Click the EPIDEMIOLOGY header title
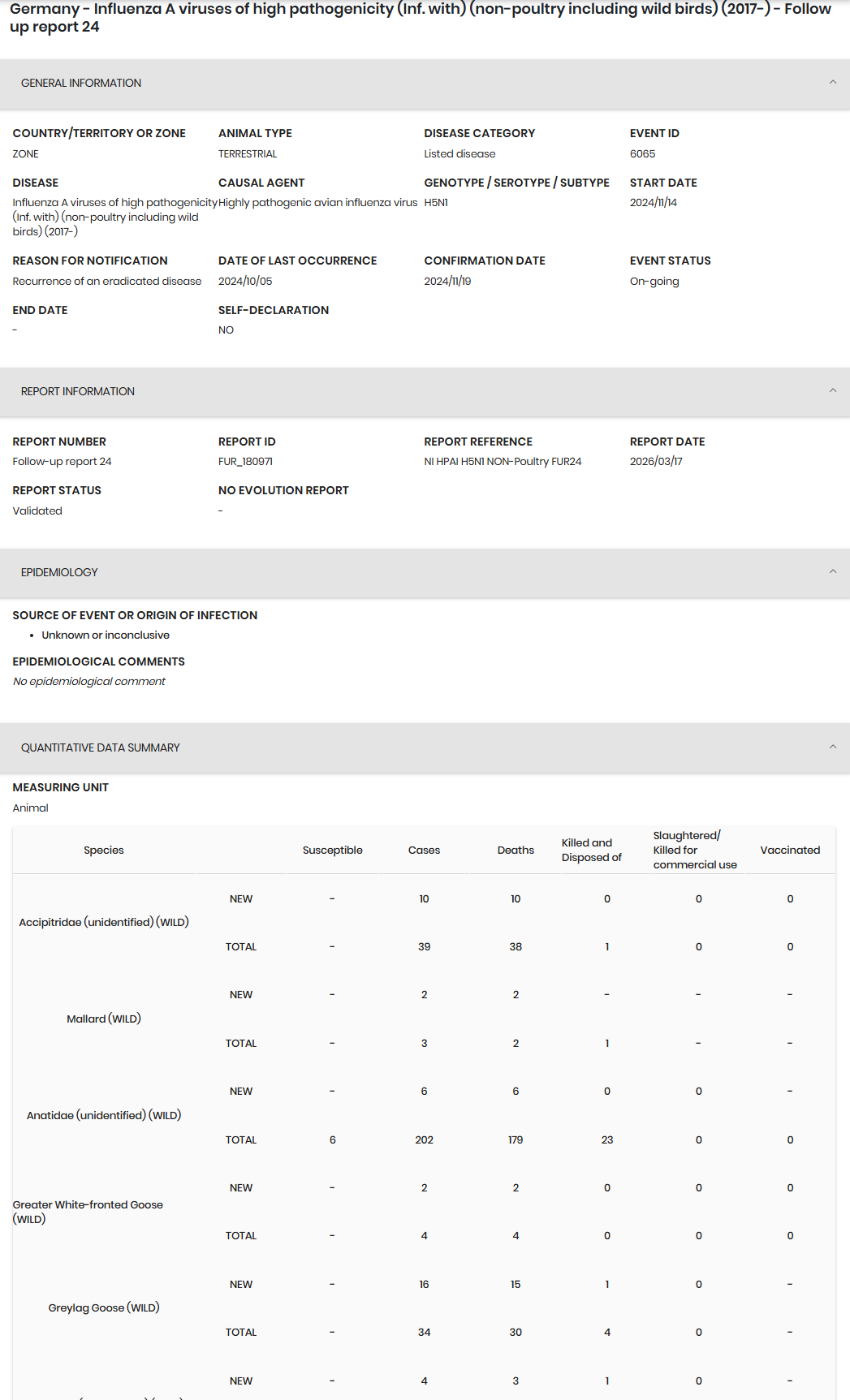The width and height of the screenshot is (850, 1400). coord(59,572)
